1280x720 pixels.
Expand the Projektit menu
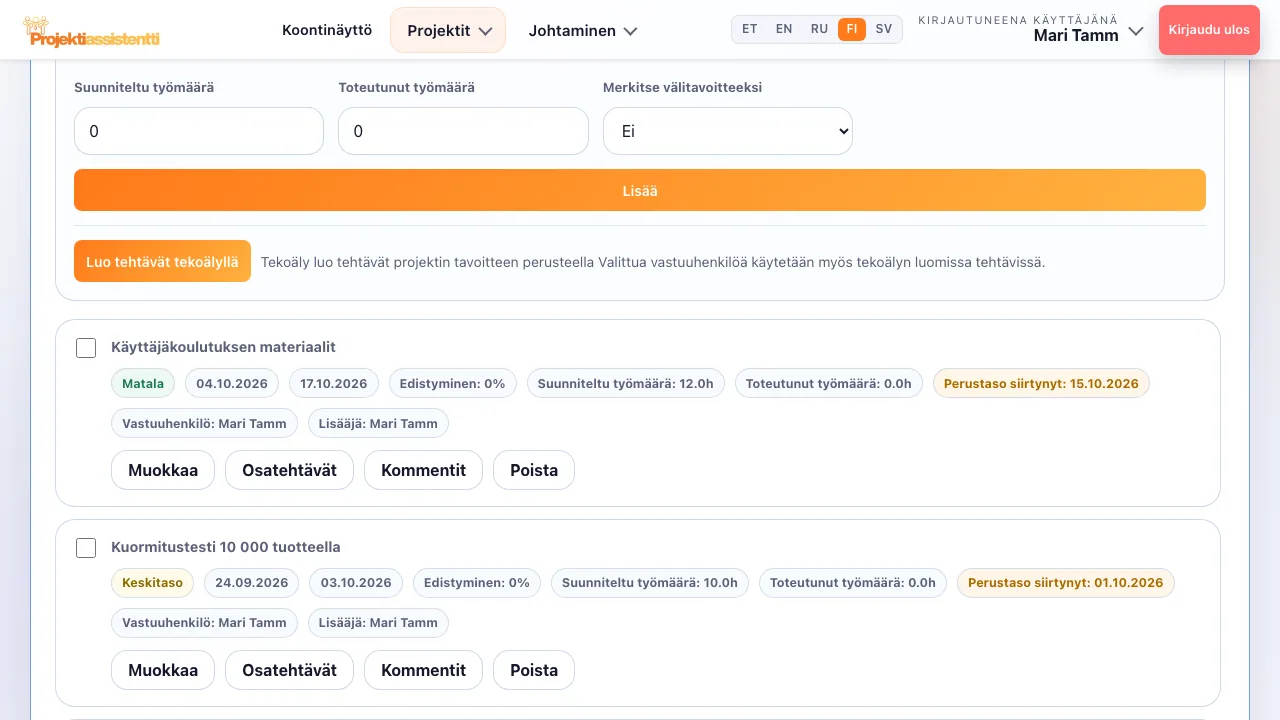click(448, 30)
